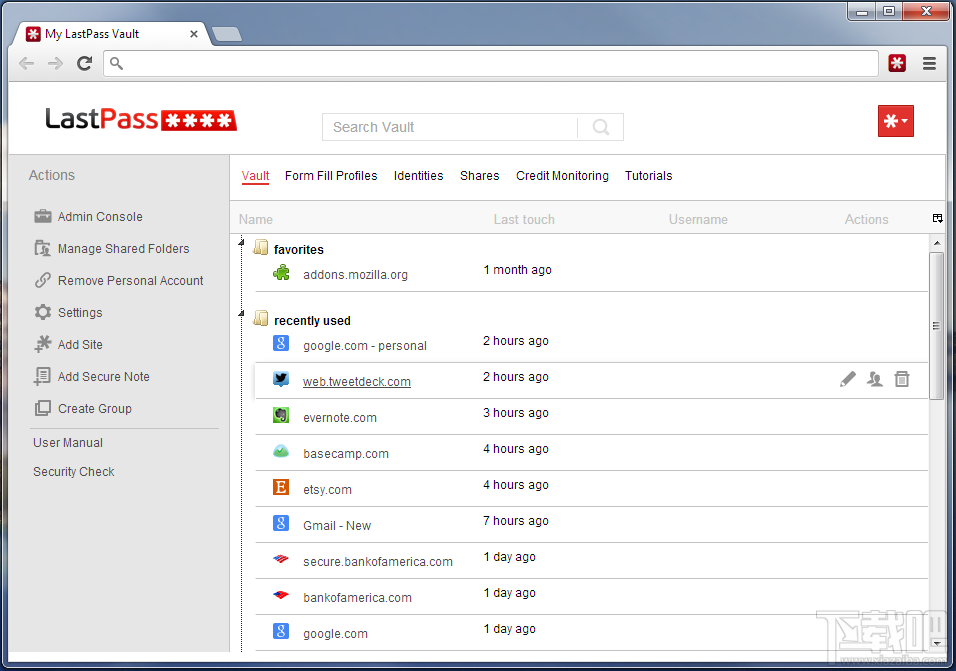The width and height of the screenshot is (956, 671).
Task: Open the Credit Monitoring tab
Action: pos(562,175)
